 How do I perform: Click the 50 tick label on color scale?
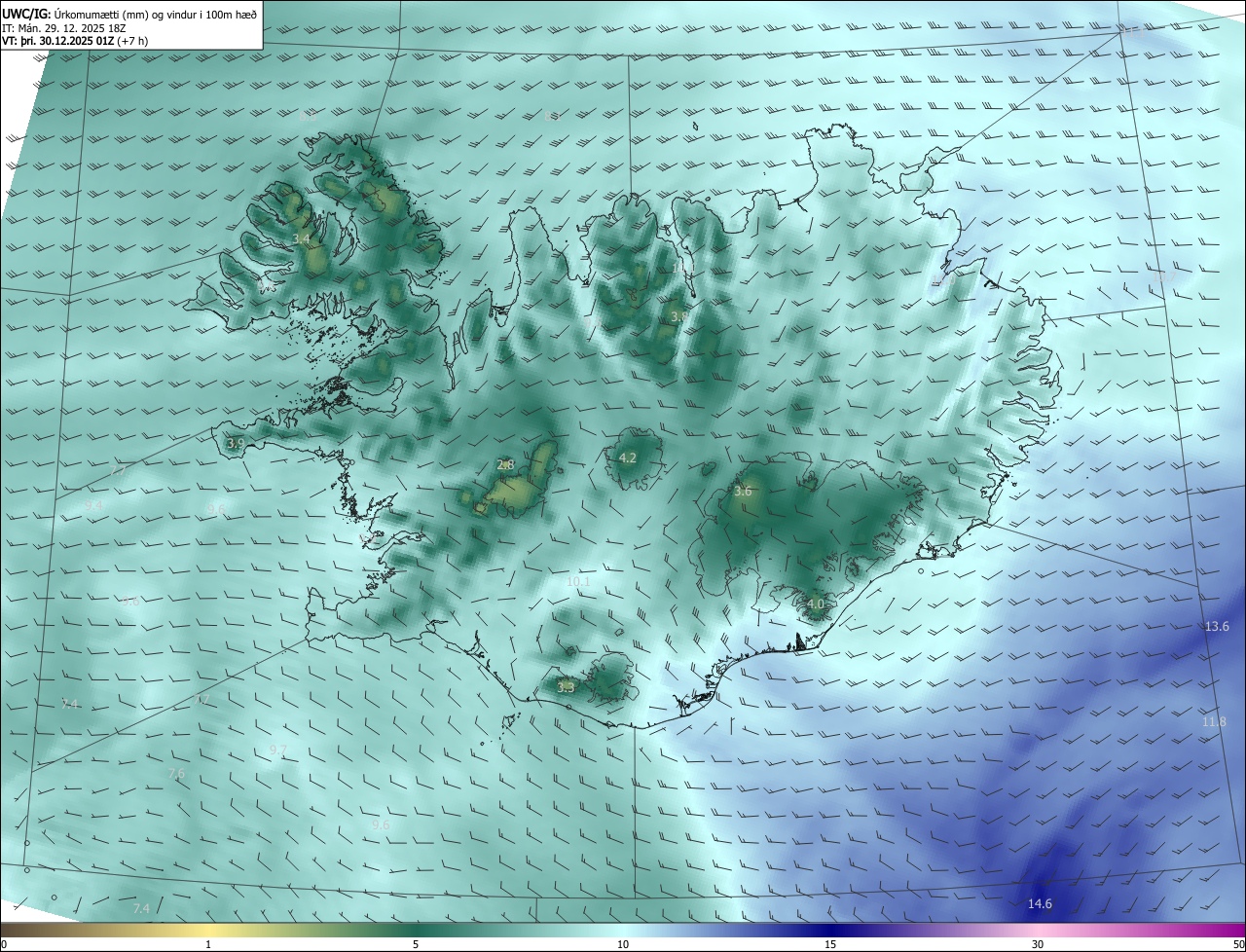point(1238,944)
